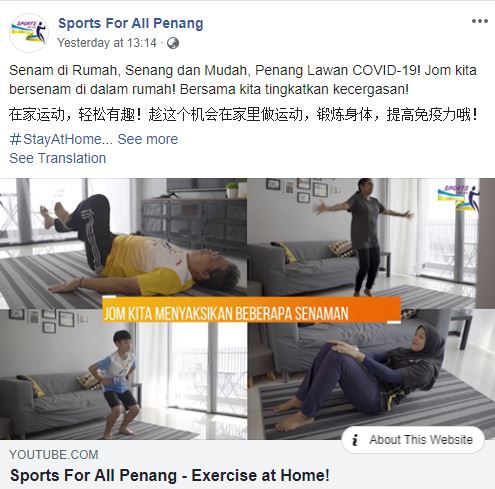Click the Chinese post text line
The height and width of the screenshot is (489, 495).
[x=243, y=115]
